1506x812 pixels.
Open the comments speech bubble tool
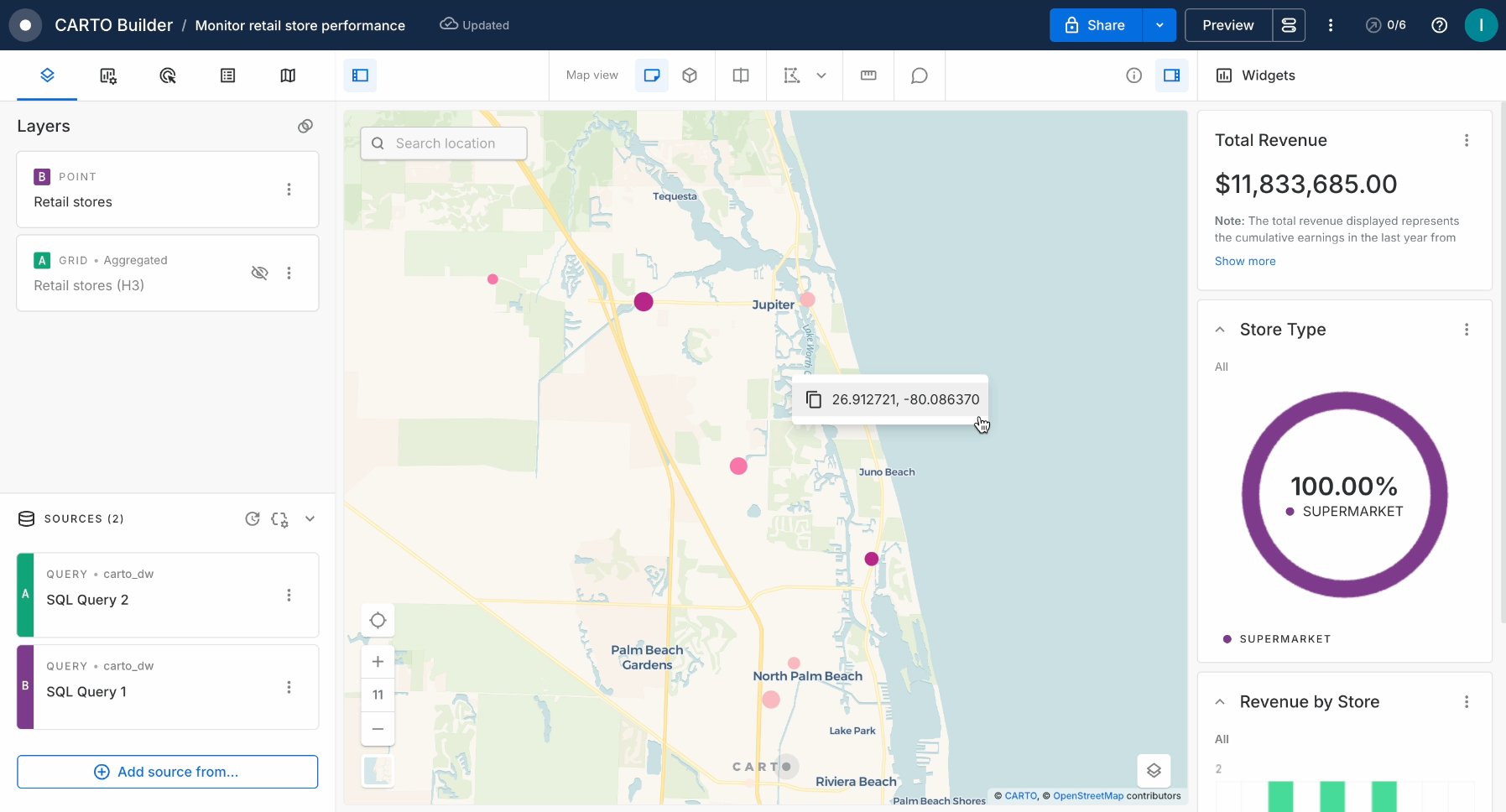click(x=920, y=75)
